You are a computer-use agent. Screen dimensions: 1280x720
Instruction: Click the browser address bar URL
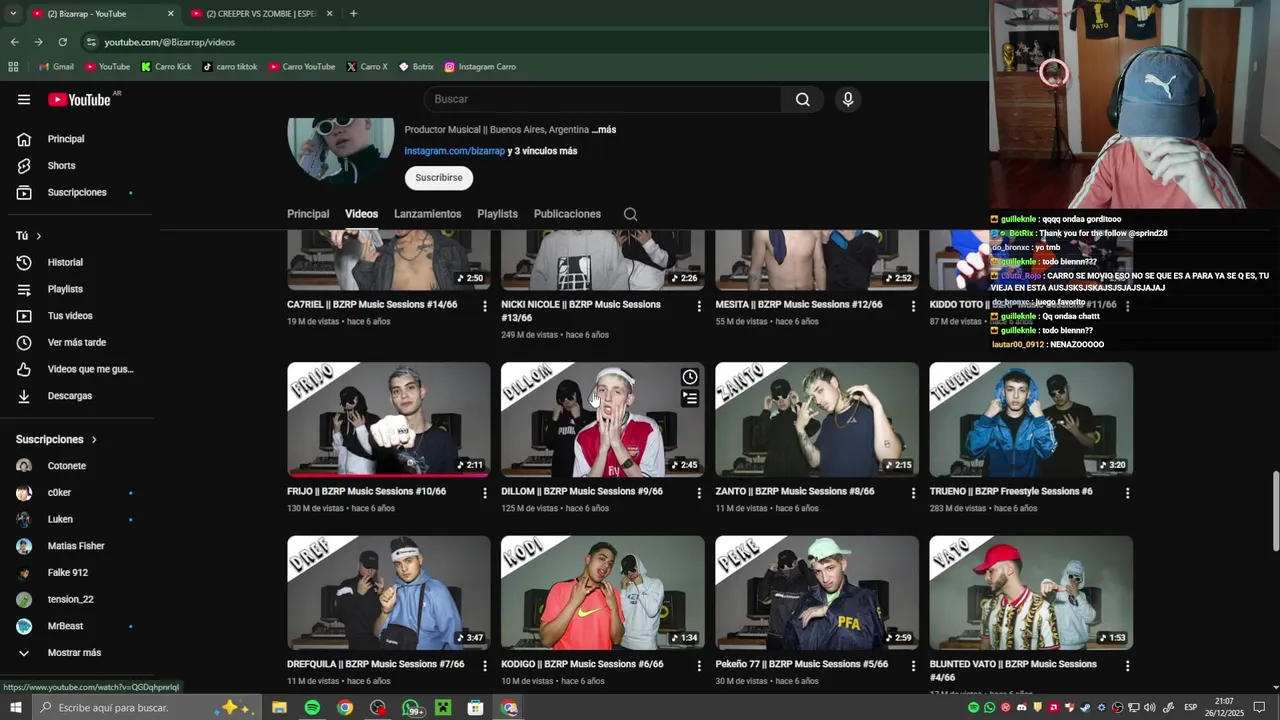pyautogui.click(x=170, y=42)
